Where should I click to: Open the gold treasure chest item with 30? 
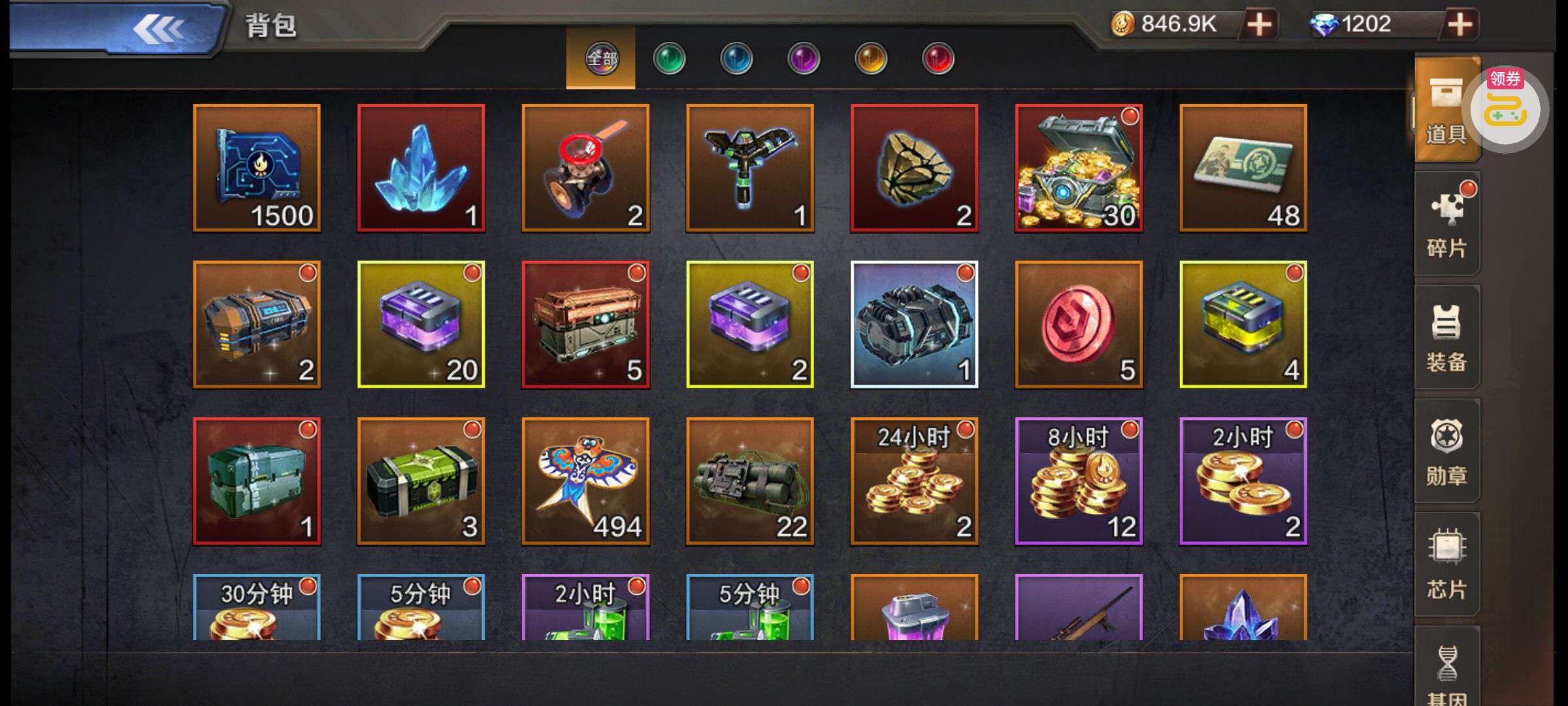[x=1079, y=168]
